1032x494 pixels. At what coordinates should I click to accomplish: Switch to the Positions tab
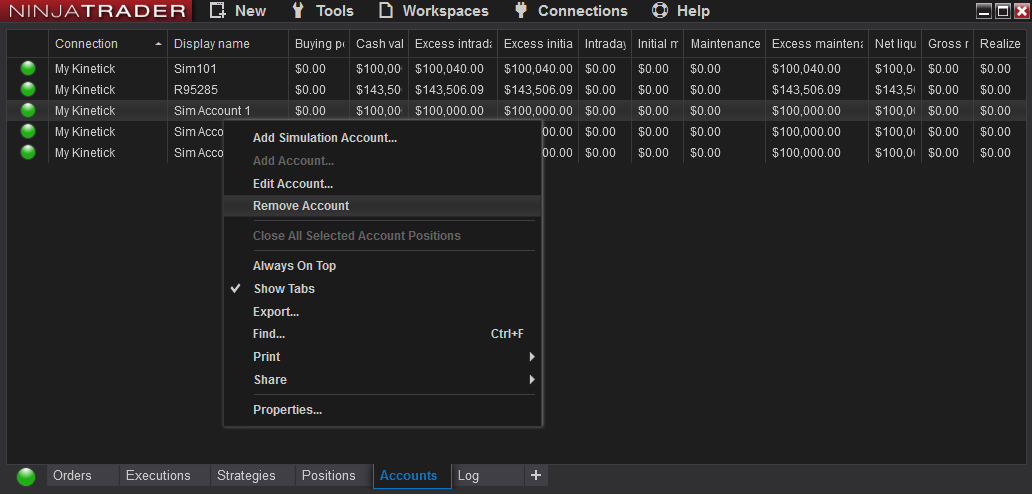(334, 476)
